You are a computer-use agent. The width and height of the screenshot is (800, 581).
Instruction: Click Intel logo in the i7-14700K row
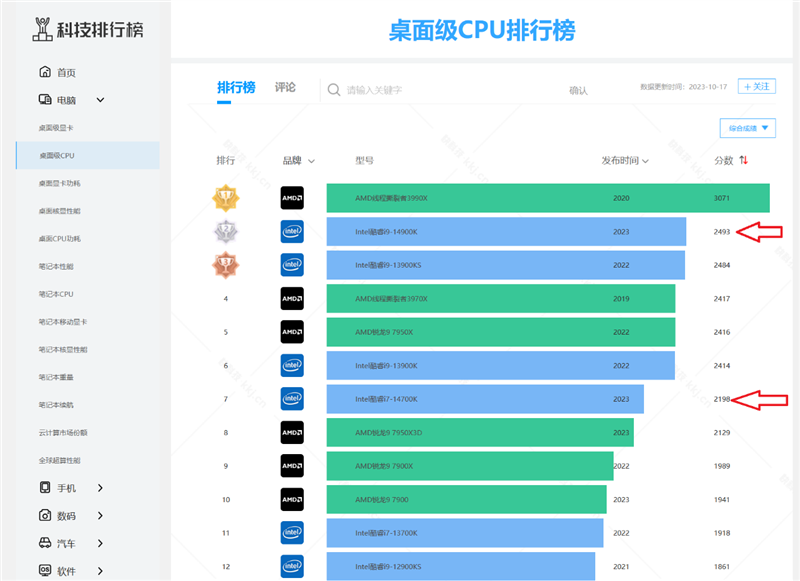292,399
